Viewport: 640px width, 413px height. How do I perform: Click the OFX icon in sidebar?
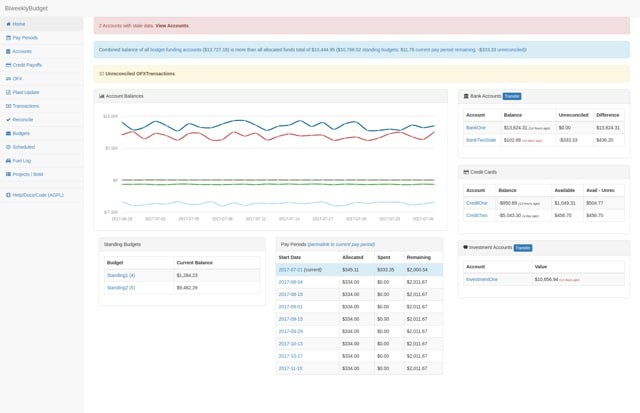(x=8, y=79)
